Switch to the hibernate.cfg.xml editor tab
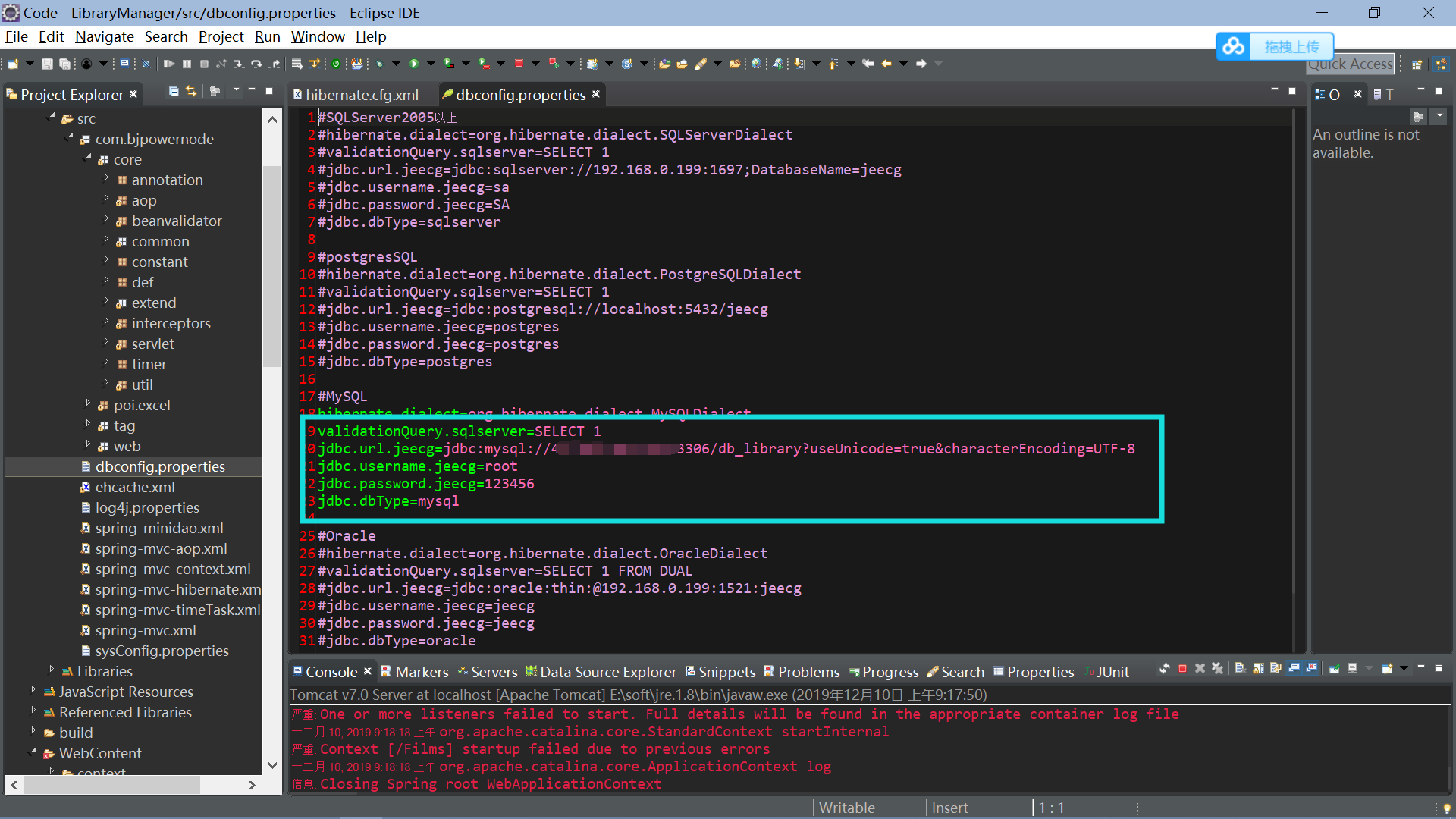This screenshot has width=1456, height=819. coord(361,95)
